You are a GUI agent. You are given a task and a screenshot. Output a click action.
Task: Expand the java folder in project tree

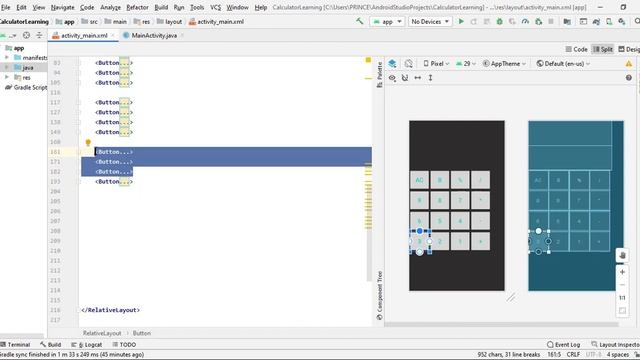7,67
